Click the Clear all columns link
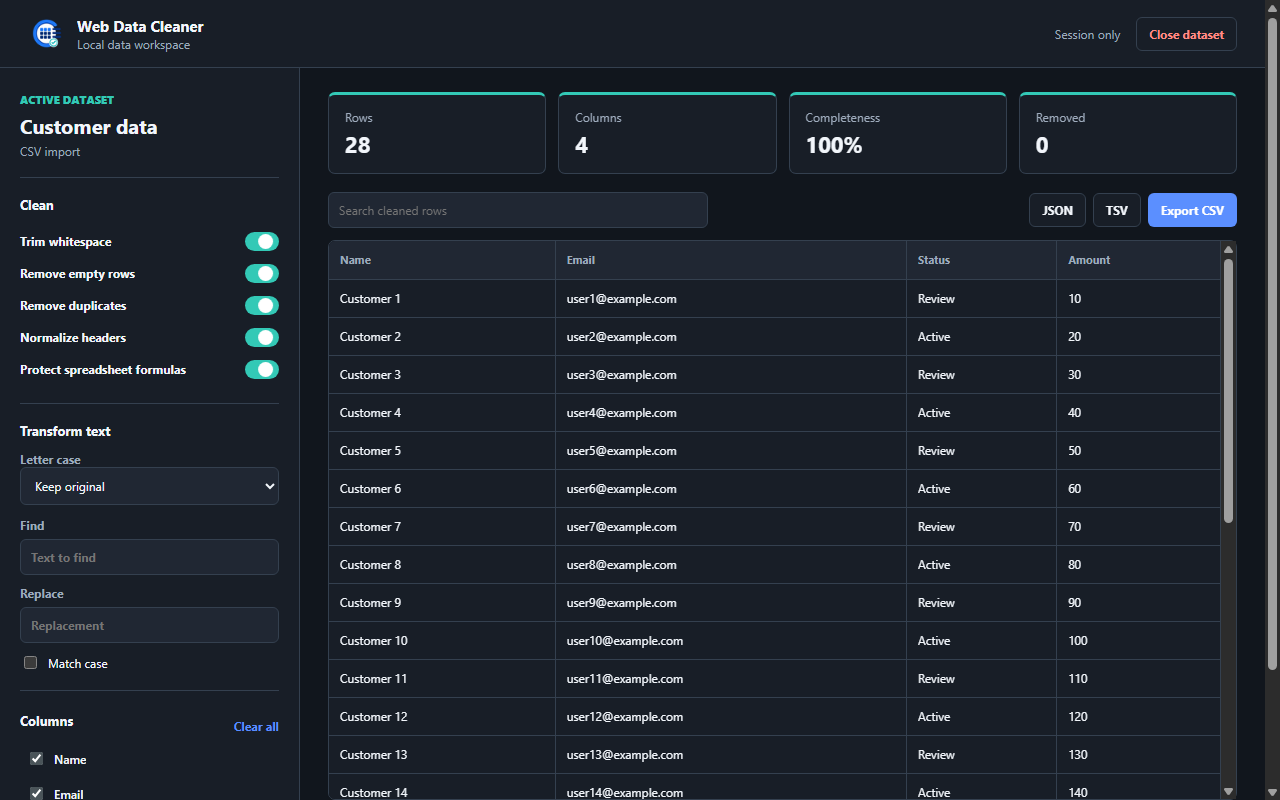This screenshot has height=800, width=1280. [256, 727]
